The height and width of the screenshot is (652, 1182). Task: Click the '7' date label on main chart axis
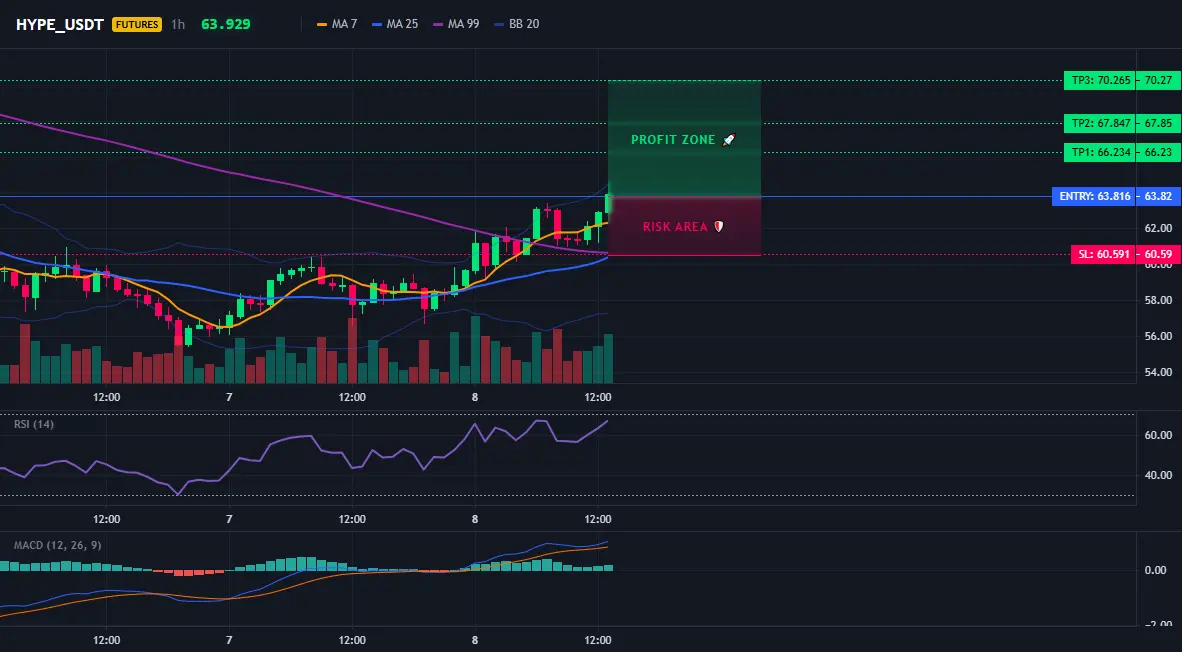click(229, 396)
